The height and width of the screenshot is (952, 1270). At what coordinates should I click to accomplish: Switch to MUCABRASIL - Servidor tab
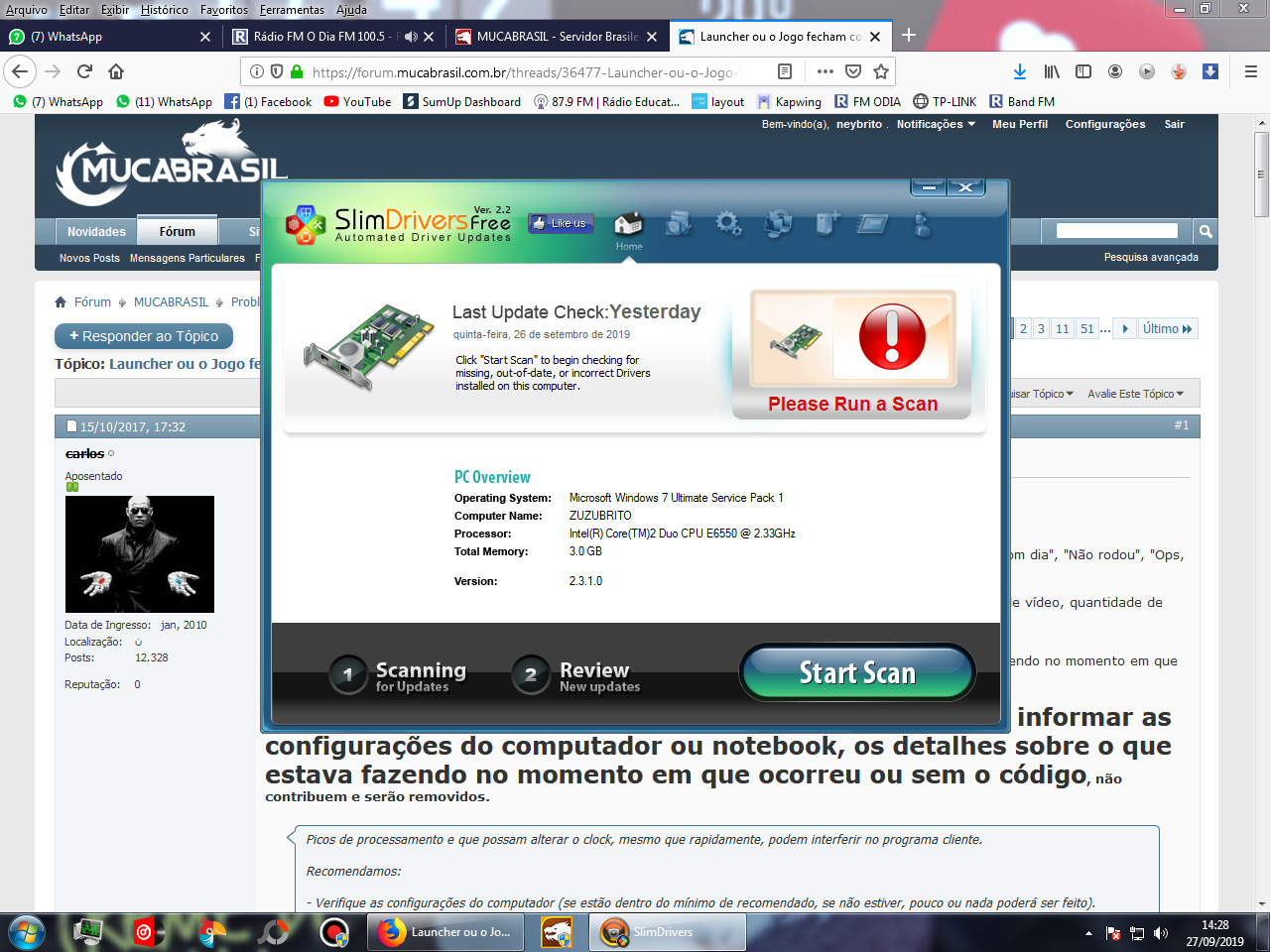[x=556, y=37]
